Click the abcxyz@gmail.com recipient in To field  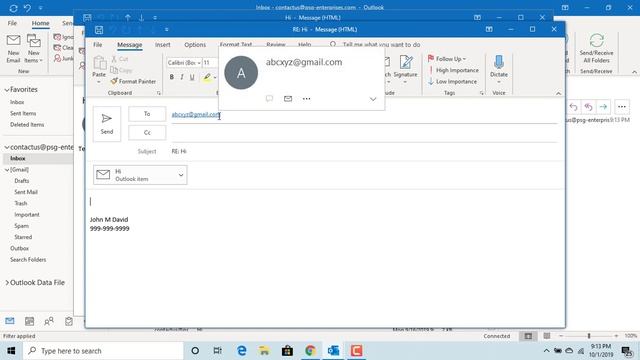click(x=196, y=115)
